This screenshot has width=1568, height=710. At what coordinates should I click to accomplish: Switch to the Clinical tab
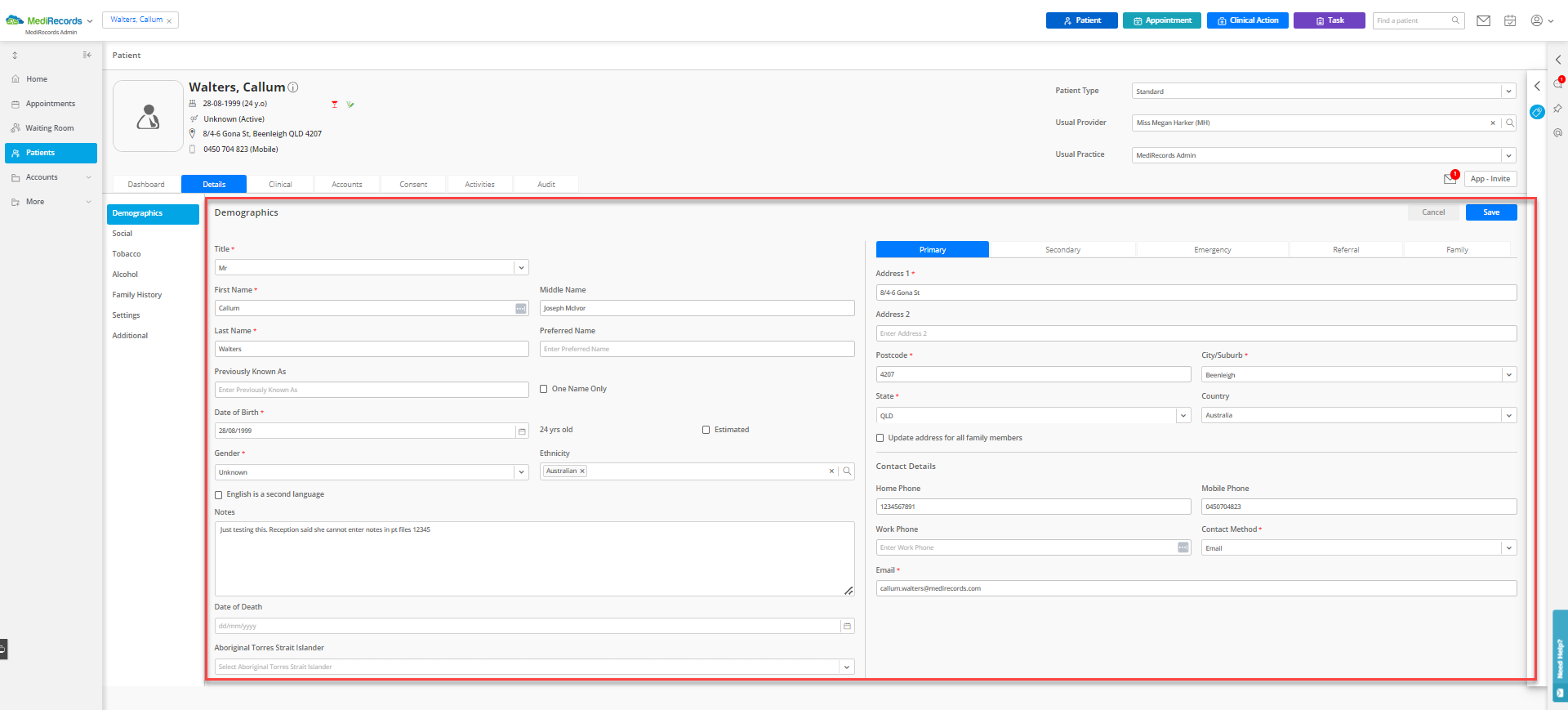(x=280, y=185)
